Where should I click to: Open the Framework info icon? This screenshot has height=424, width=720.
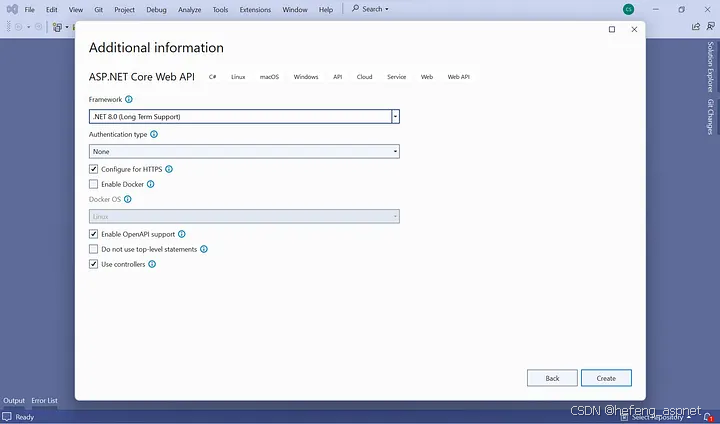[129, 99]
